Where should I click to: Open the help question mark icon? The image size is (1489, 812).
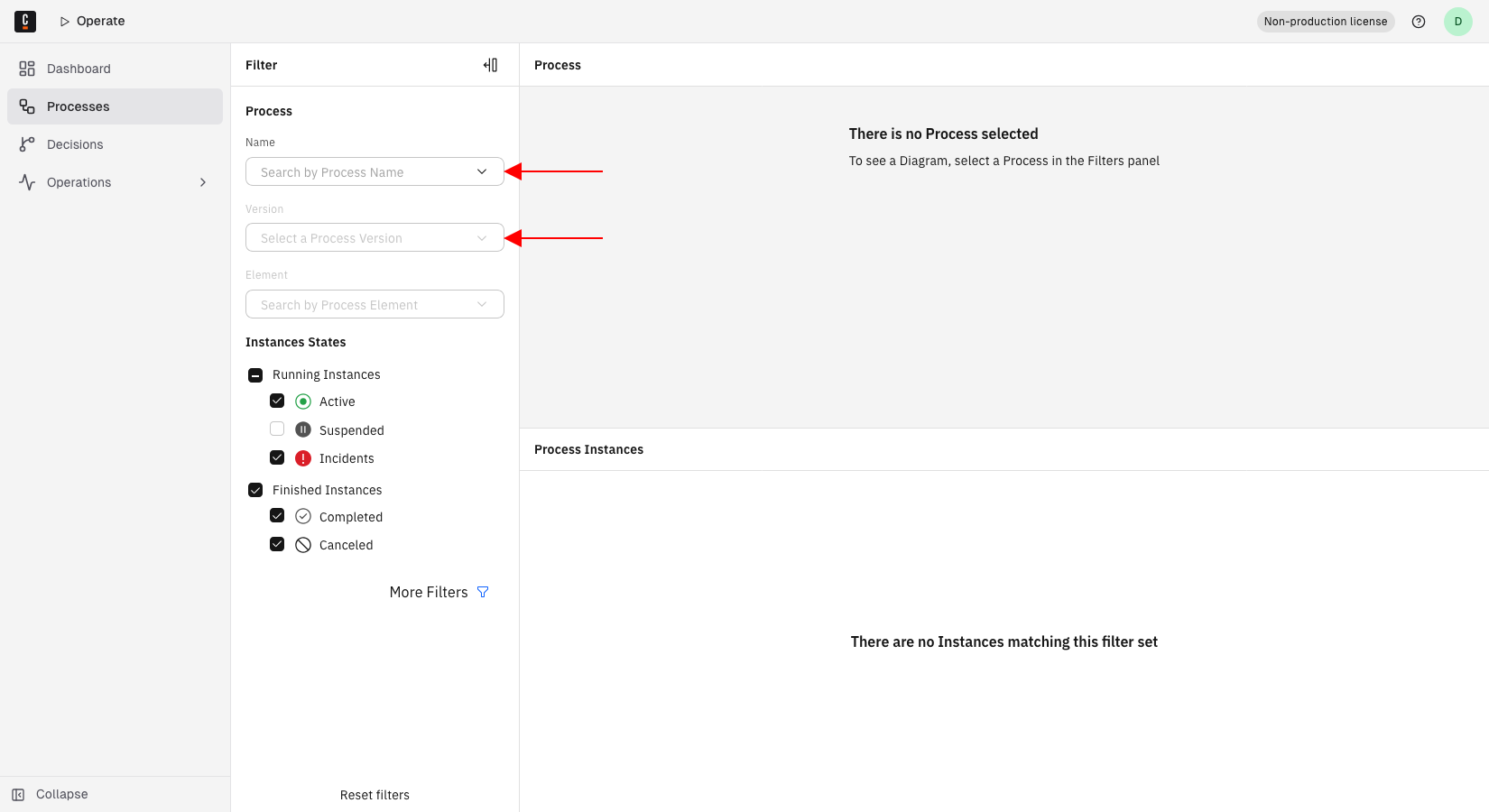click(x=1419, y=22)
